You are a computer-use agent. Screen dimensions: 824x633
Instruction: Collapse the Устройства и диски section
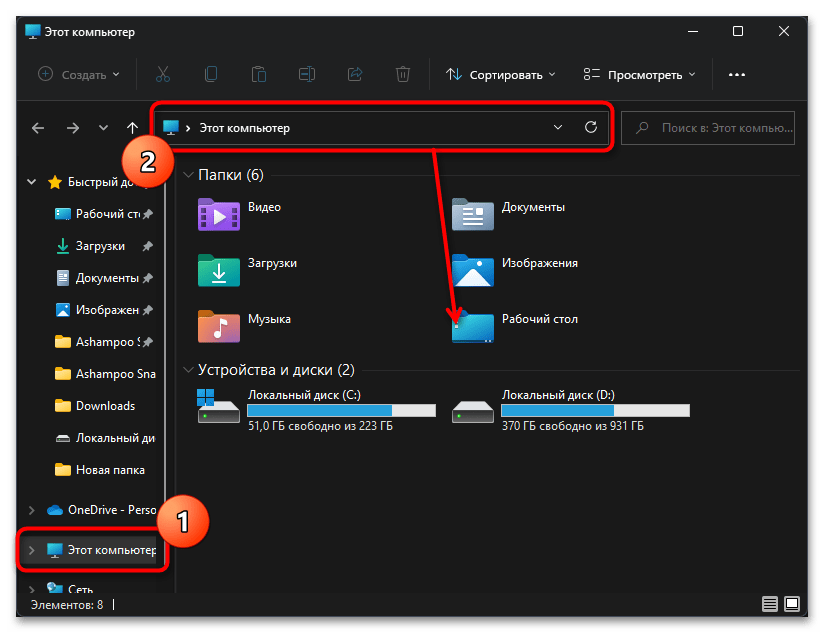tap(188, 370)
